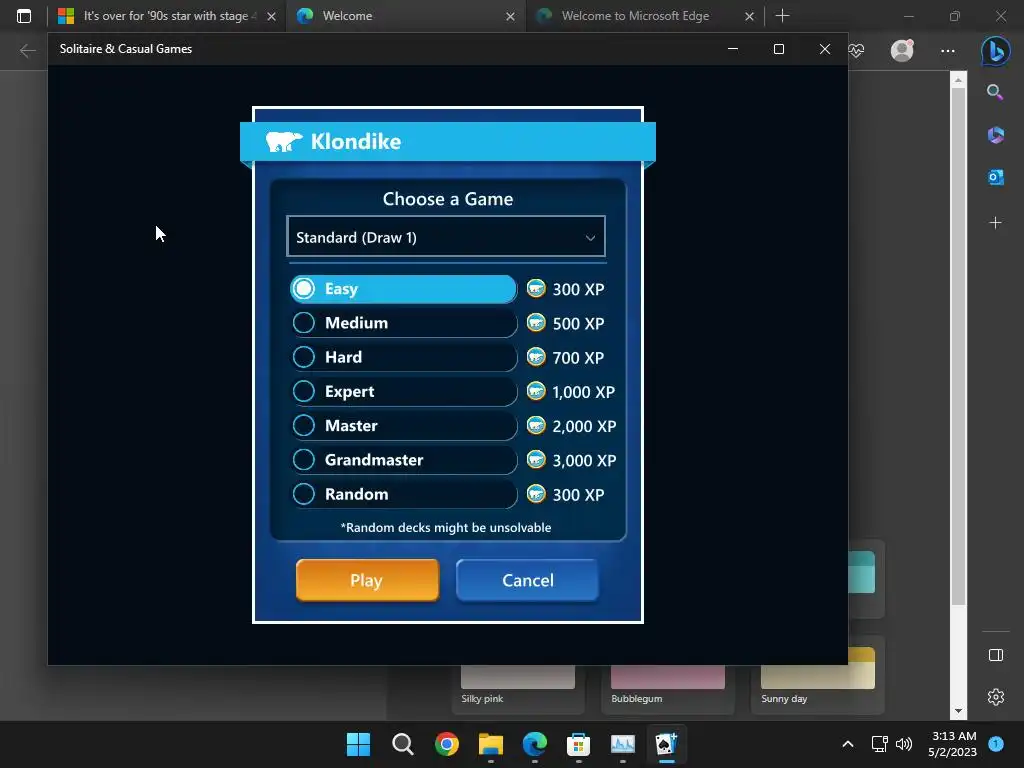
Task: Choose Grandmaster difficulty
Action: point(403,460)
